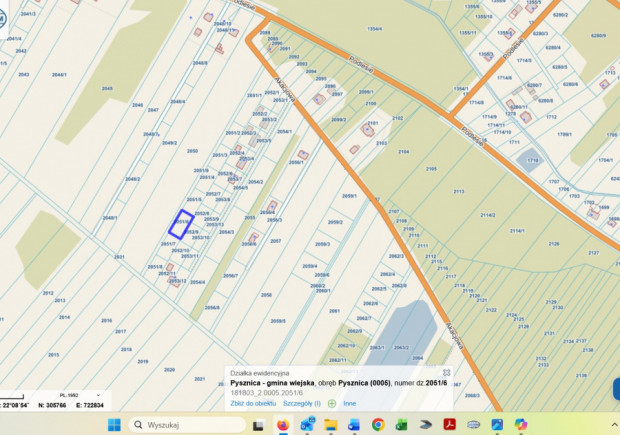Click the PL-1992 coordinate system label
620x435 pixels.
point(66,396)
